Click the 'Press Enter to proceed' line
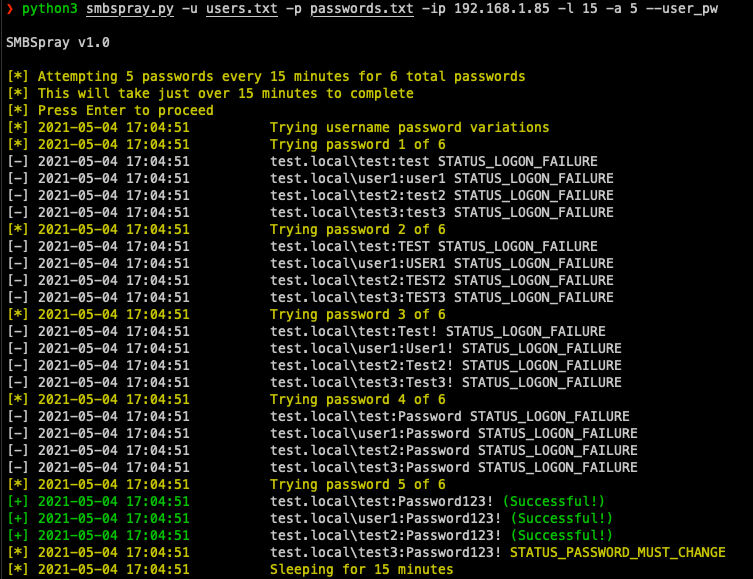The height and width of the screenshot is (579, 753). [x=110, y=110]
